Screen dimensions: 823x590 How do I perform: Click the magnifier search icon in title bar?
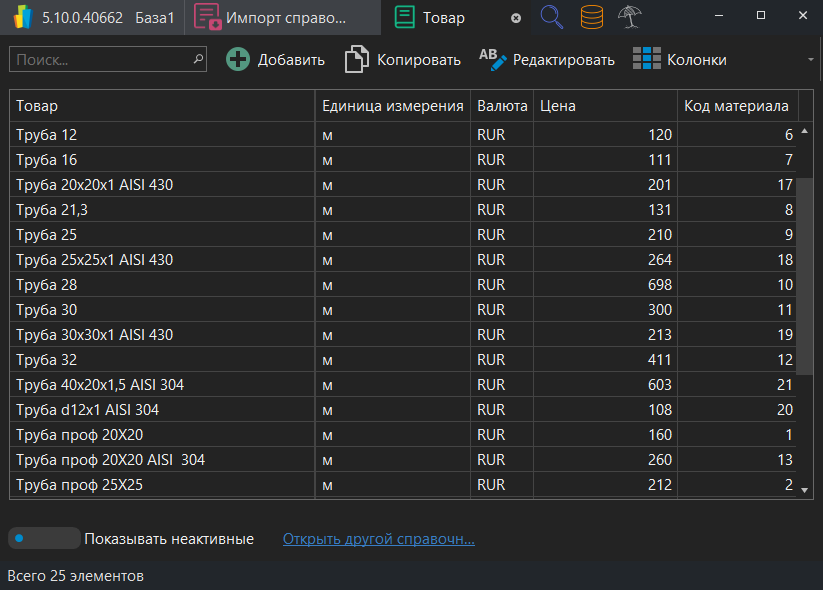pos(551,17)
